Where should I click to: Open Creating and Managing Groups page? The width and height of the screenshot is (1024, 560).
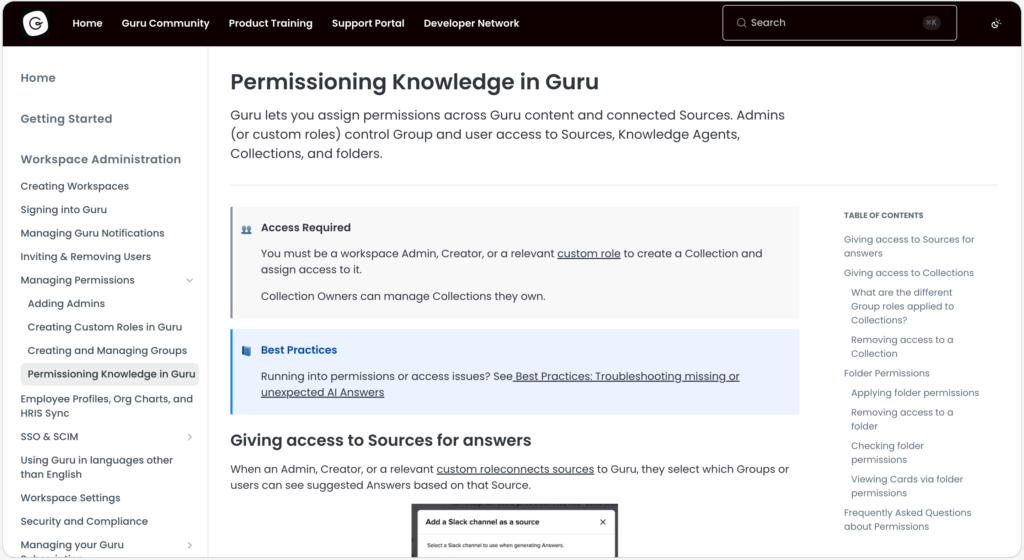(107, 351)
